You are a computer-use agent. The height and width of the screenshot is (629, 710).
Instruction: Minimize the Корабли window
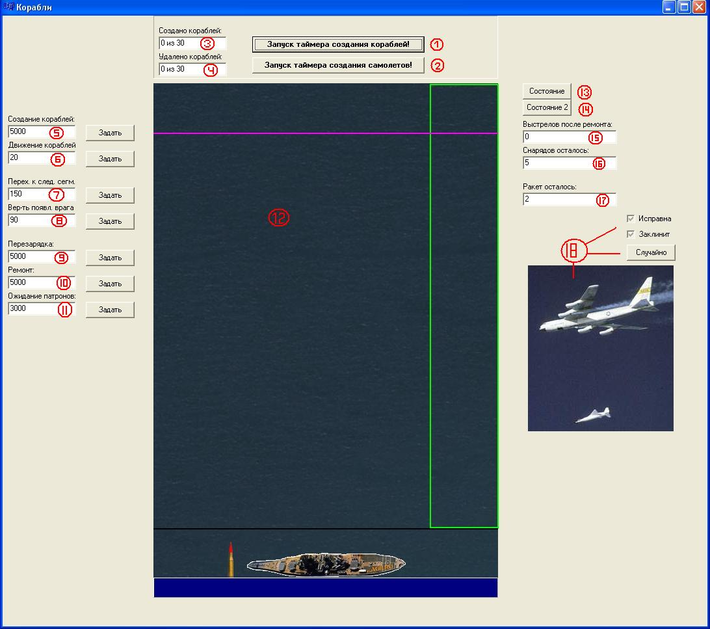668,7
